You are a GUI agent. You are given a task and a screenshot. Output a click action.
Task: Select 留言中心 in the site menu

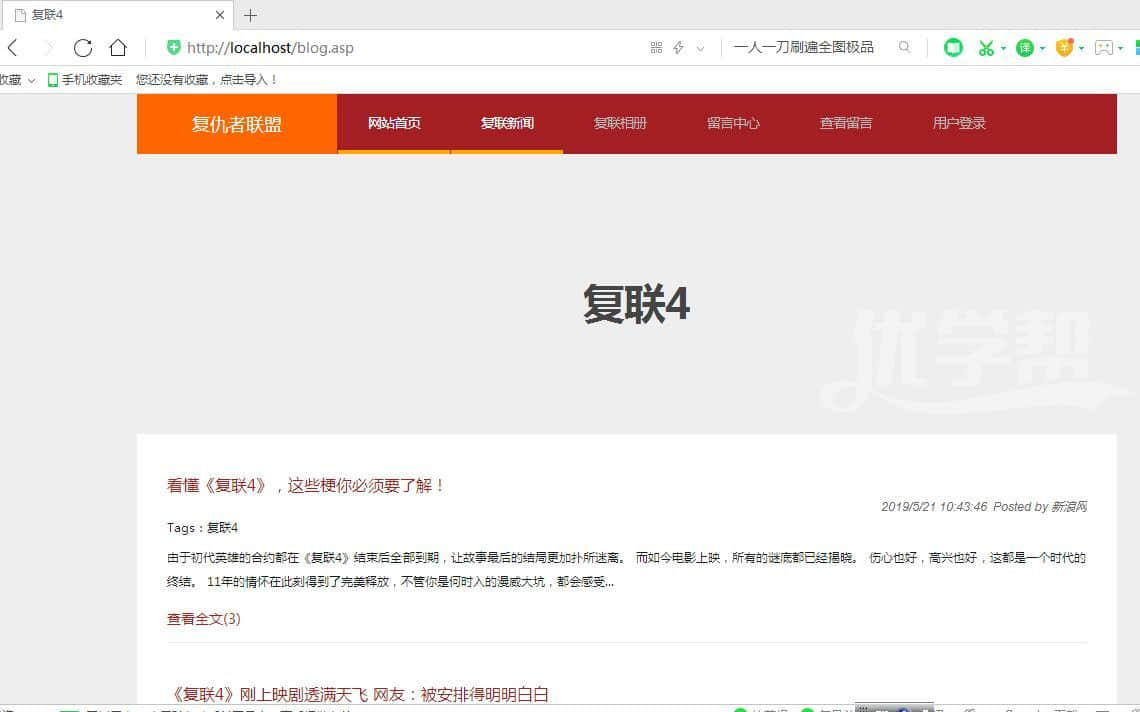tap(733, 123)
